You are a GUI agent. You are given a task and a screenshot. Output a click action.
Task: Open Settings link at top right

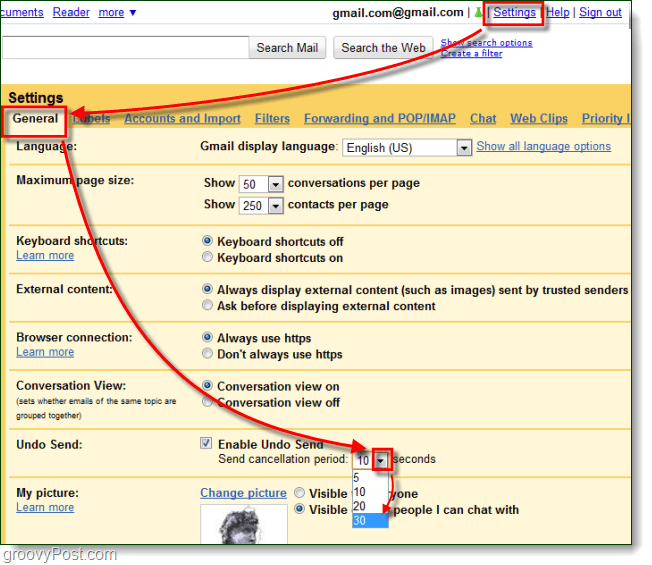click(514, 12)
